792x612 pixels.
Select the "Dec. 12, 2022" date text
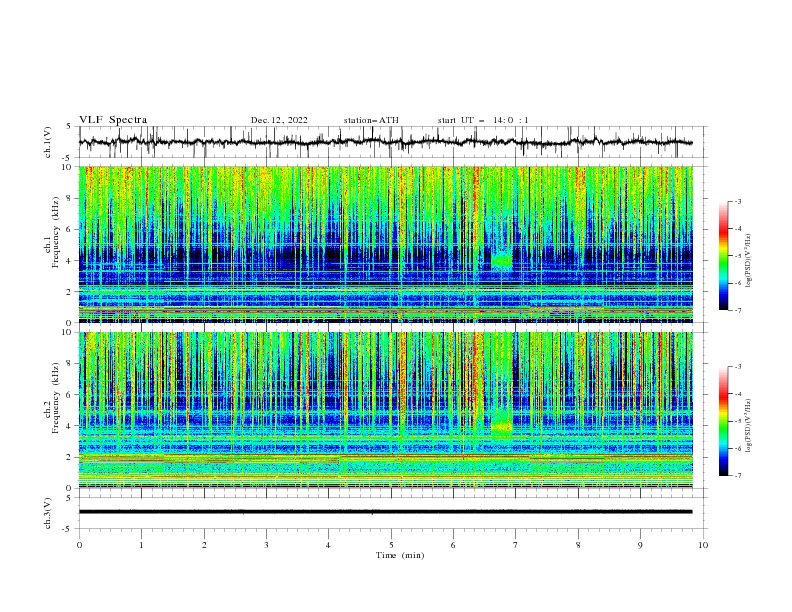(279, 120)
